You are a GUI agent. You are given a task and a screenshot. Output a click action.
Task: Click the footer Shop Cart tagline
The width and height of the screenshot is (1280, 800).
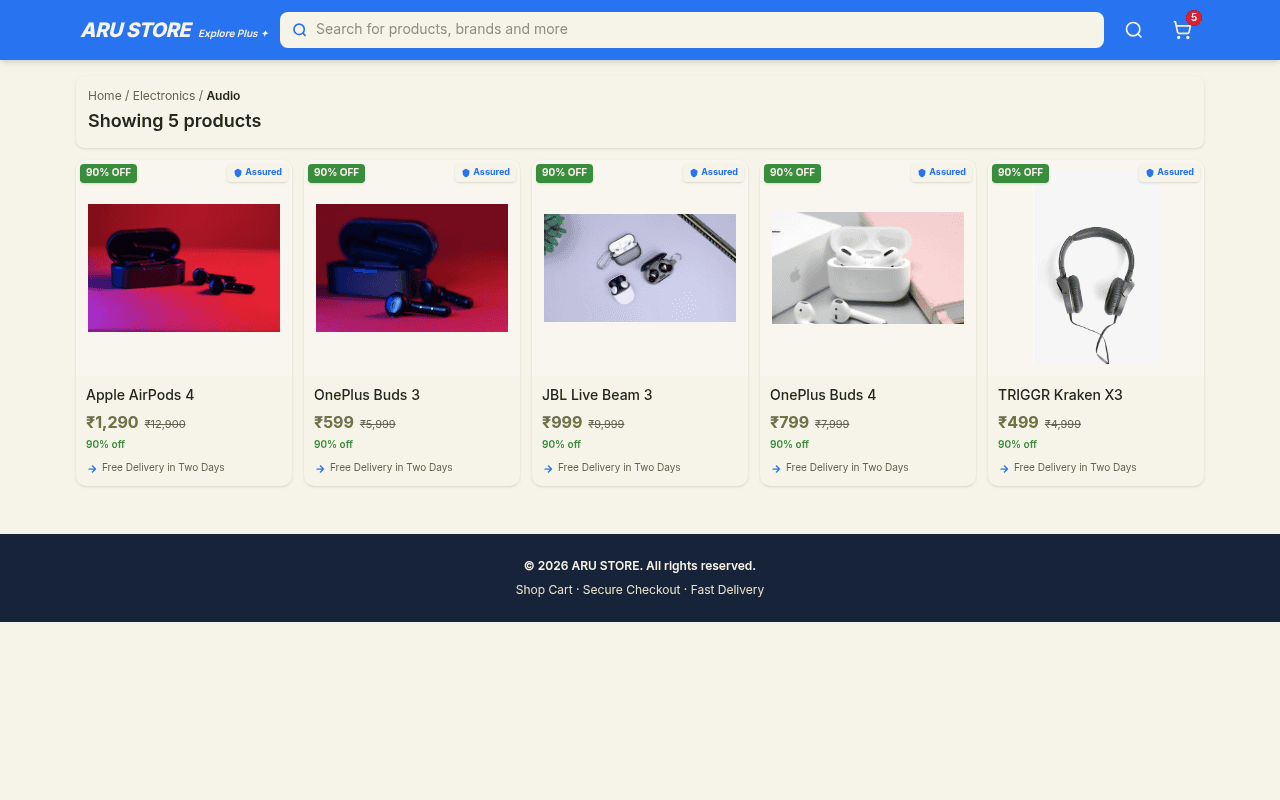click(640, 590)
